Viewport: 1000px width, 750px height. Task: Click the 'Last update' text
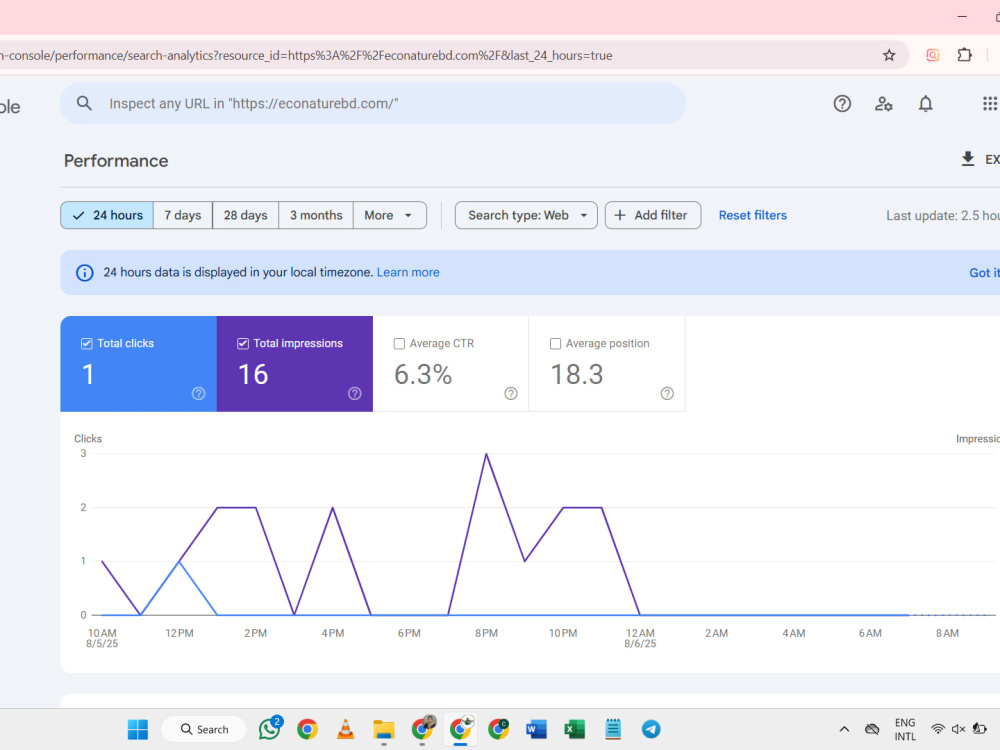pos(943,216)
